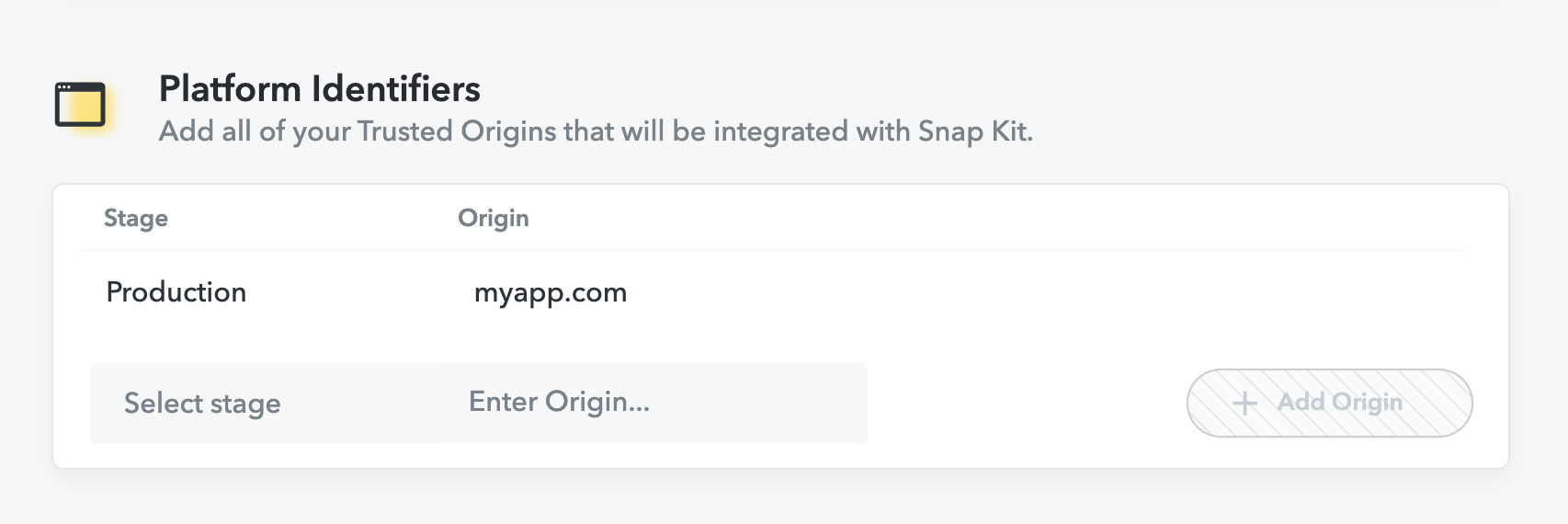Viewport: 1568px width, 524px height.
Task: Click the Origin column header
Action: (x=494, y=218)
